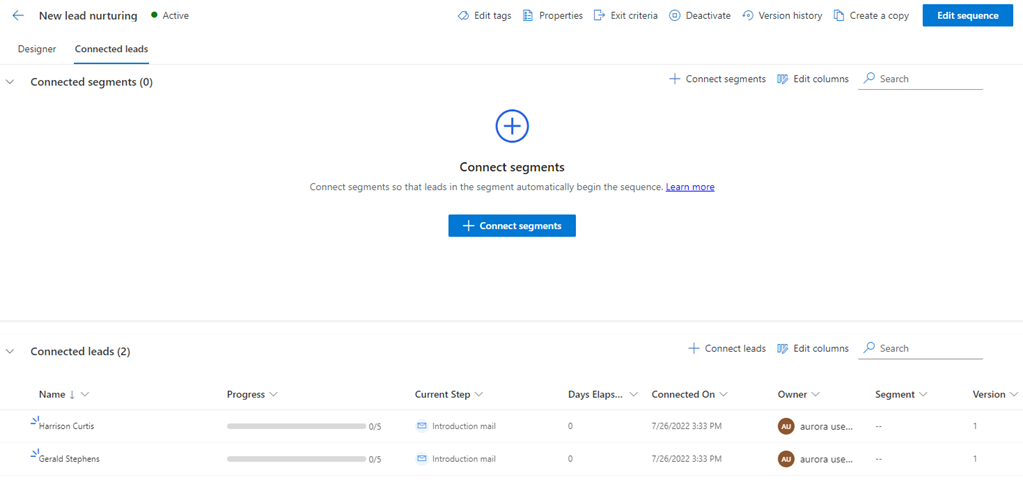
Task: Click Search field in Connected segments
Action: pyautogui.click(x=921, y=79)
